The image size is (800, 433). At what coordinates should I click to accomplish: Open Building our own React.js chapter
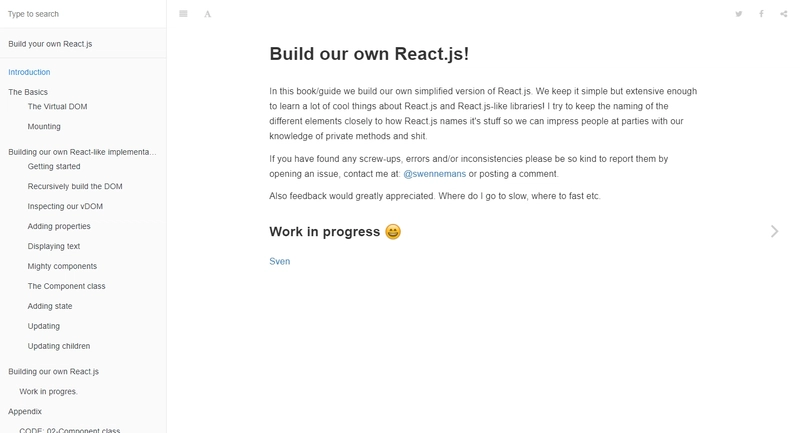[x=54, y=371]
